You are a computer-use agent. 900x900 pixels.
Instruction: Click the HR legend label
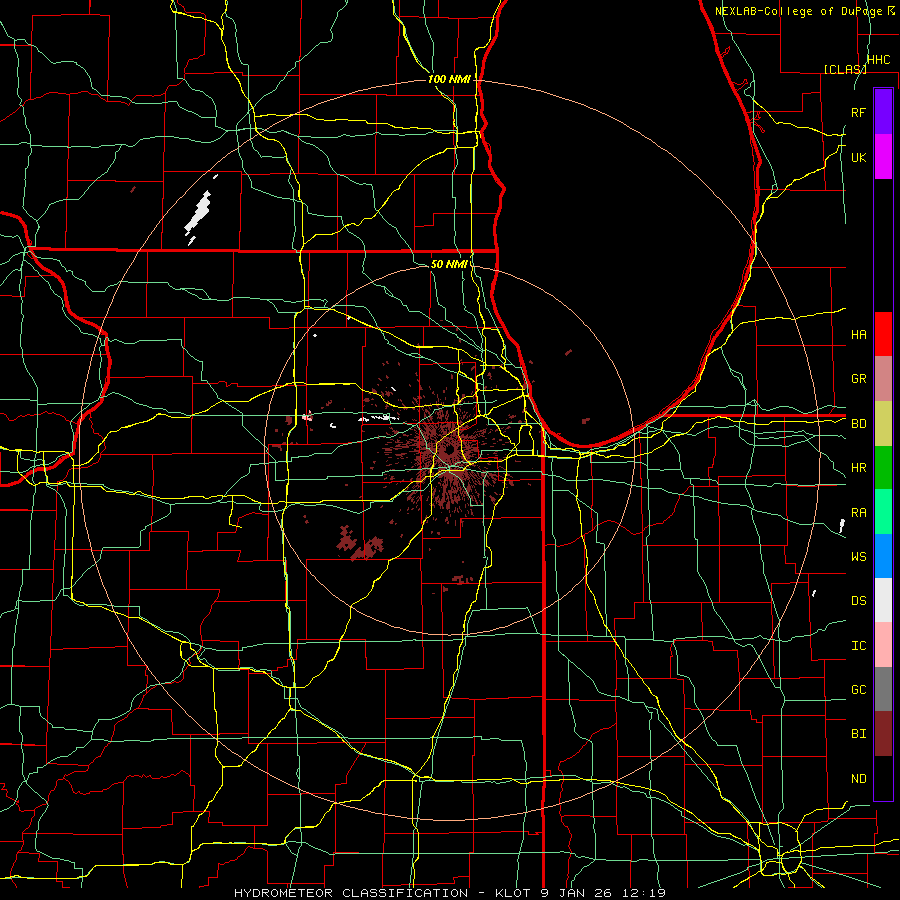pos(858,468)
